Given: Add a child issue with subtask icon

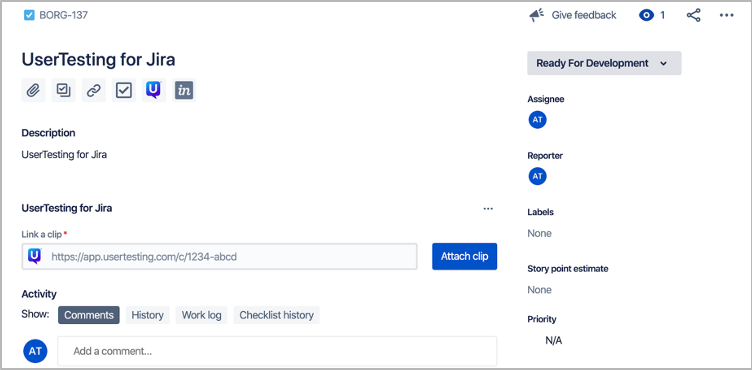Looking at the screenshot, I should pyautogui.click(x=63, y=90).
